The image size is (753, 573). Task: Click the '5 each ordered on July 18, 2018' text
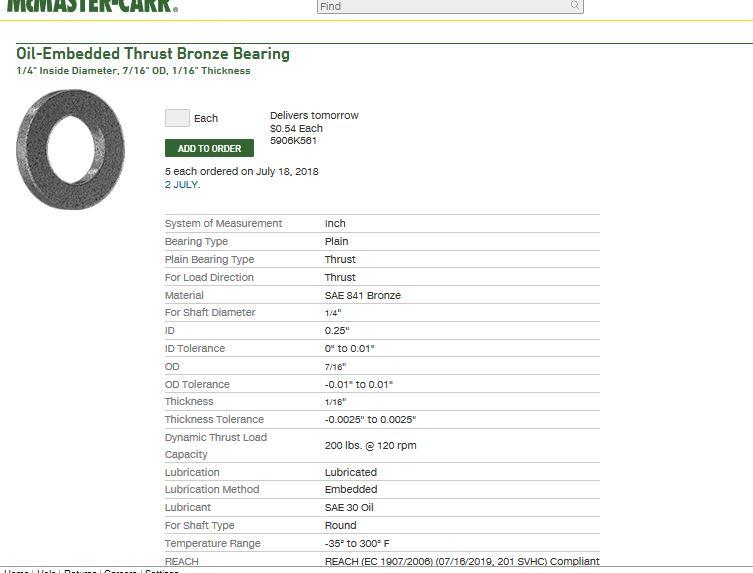(242, 171)
